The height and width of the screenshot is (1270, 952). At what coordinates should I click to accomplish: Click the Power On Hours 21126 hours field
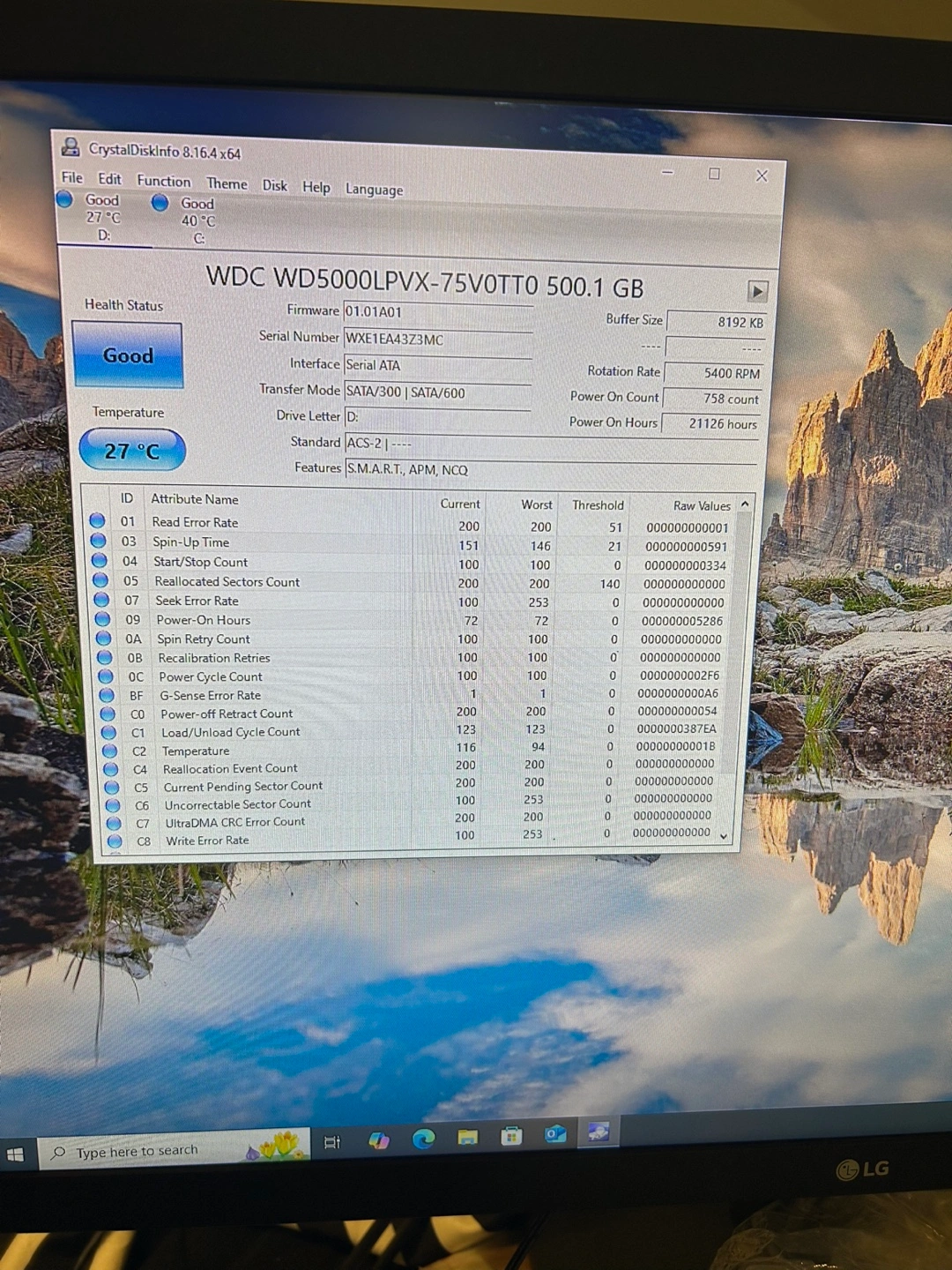(711, 423)
